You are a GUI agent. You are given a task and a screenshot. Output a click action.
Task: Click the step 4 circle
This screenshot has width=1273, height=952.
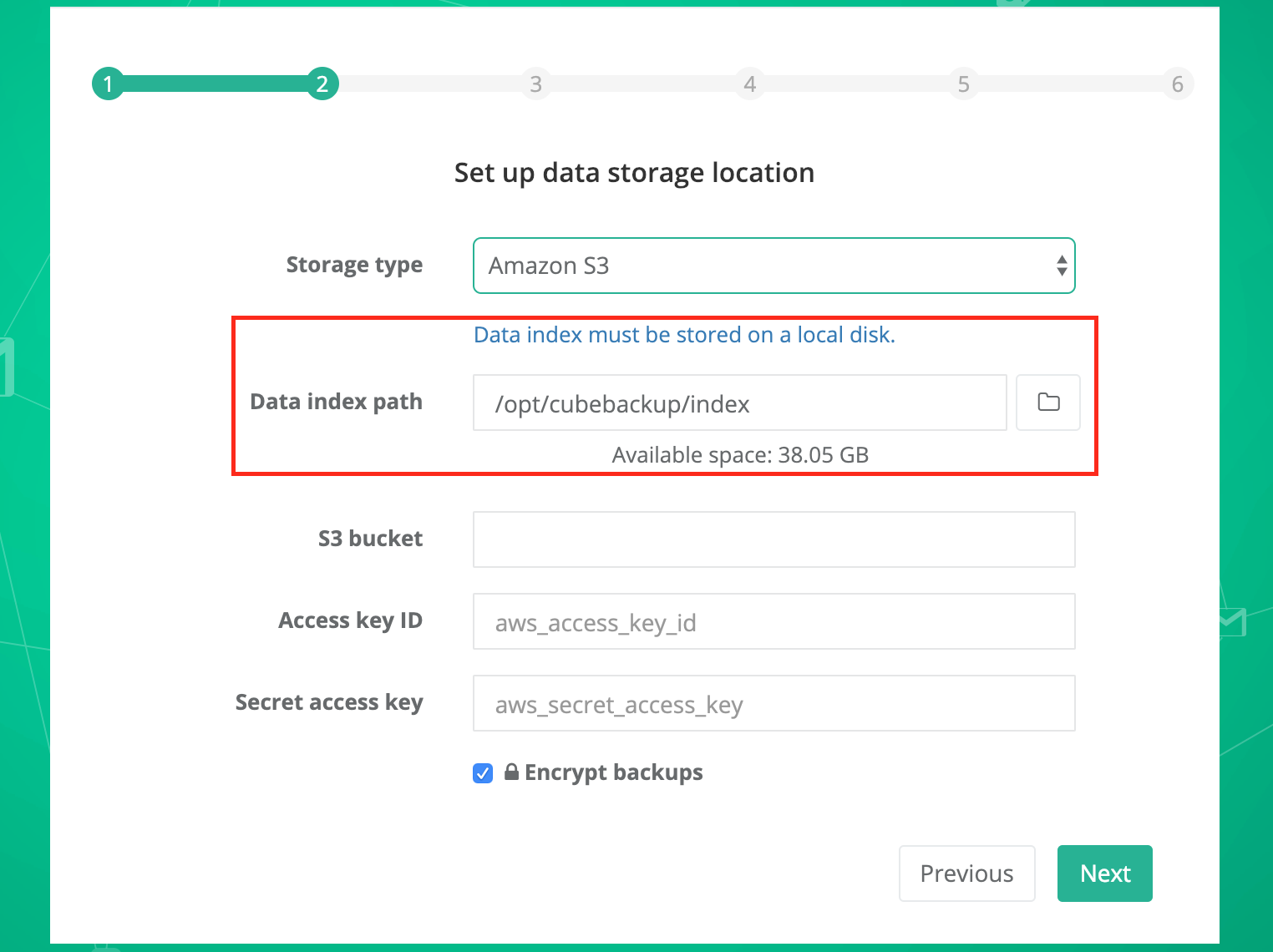(749, 84)
